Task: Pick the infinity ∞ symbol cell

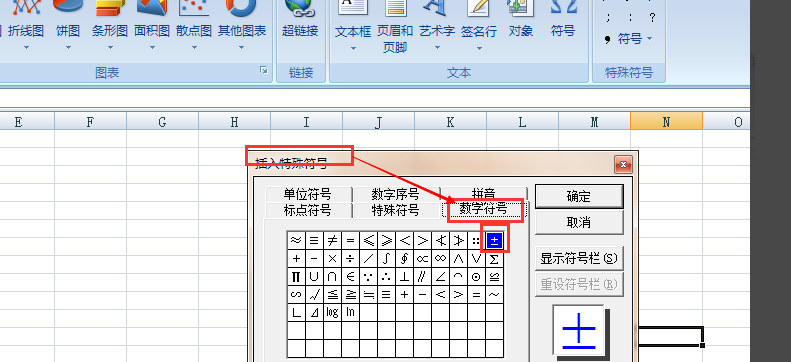Action: coord(440,259)
